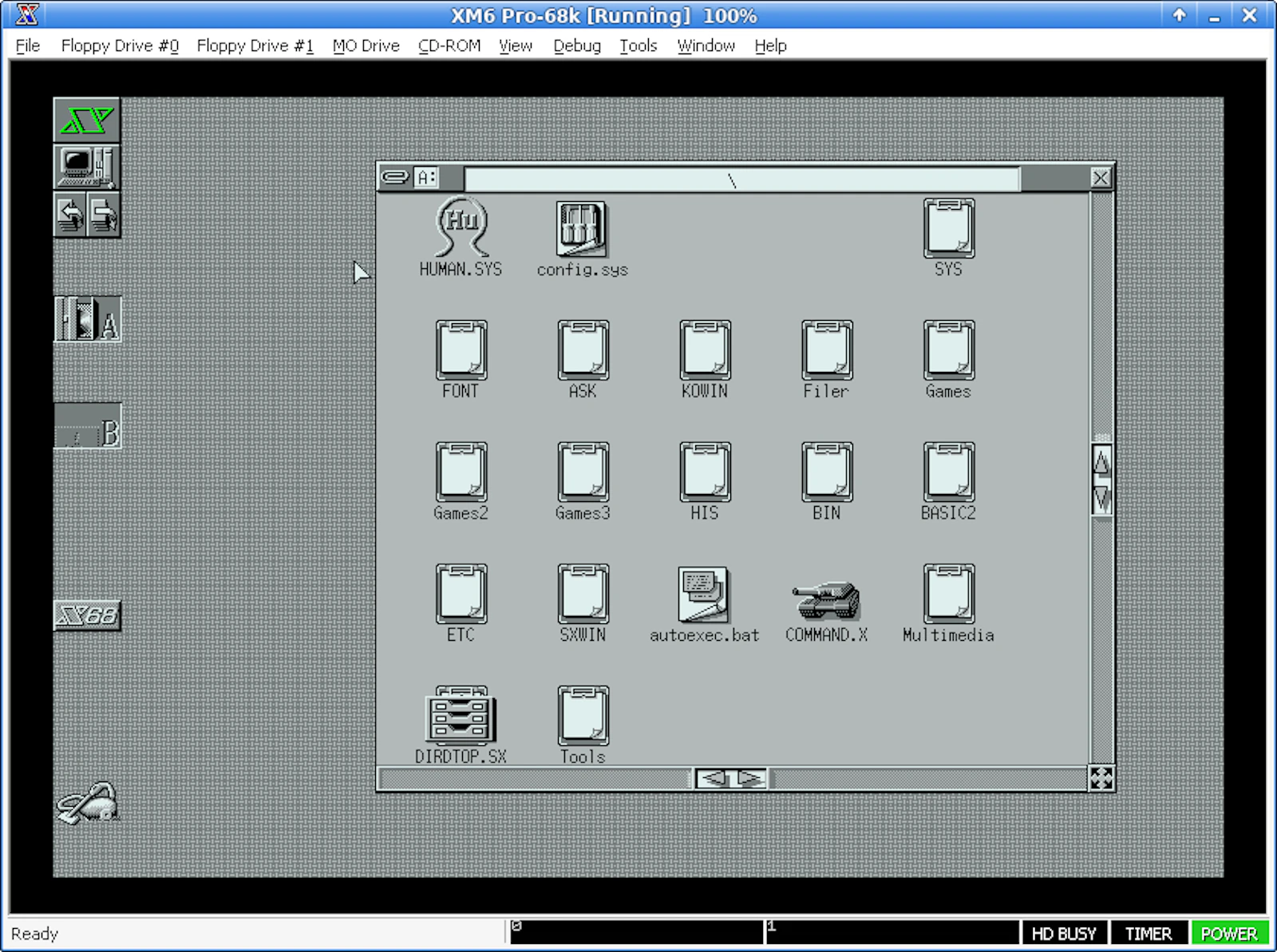Minimize the XM6 Pro-68k window
Screen dimensions: 1277x952
pos(1214,15)
